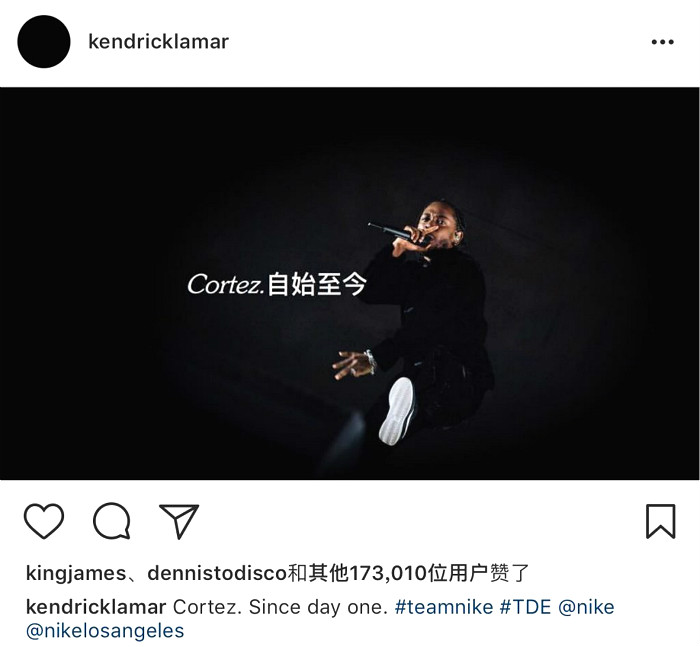
Task: Open the #teamnike hashtag
Action: [x=444, y=607]
